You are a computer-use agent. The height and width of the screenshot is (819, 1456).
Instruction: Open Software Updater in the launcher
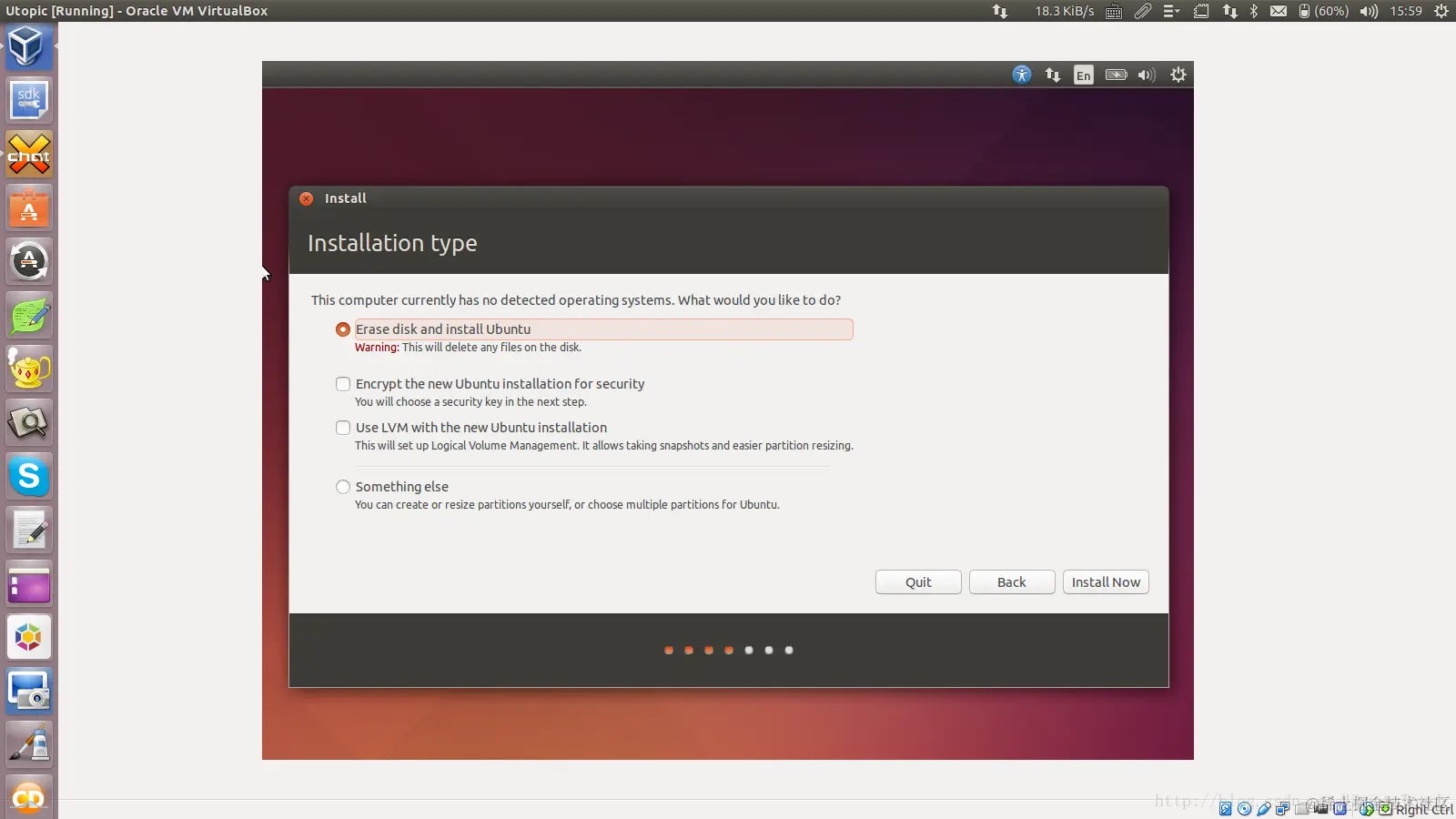29,261
